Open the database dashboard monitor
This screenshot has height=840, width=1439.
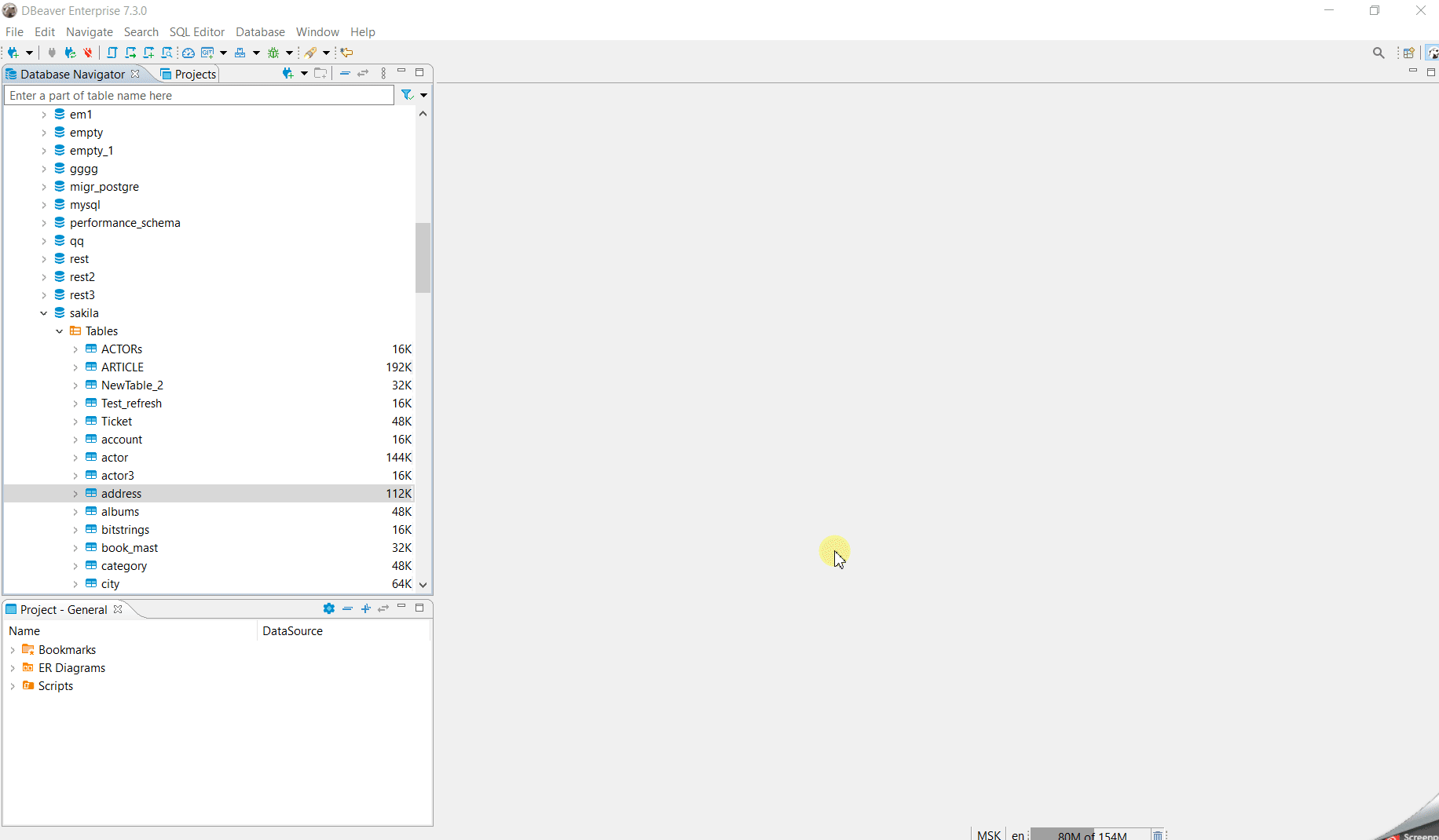[189, 53]
